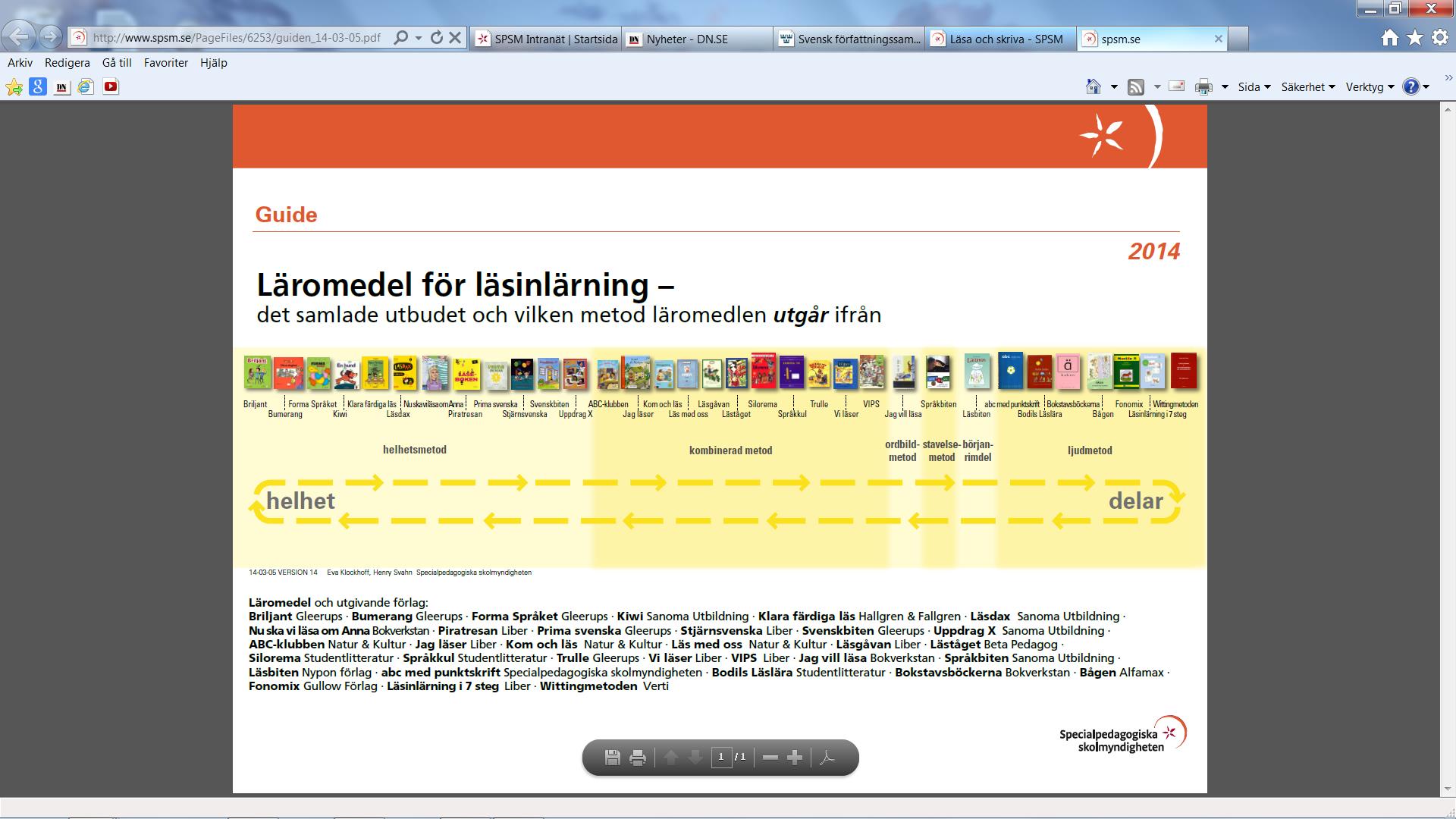This screenshot has width=1456, height=819.
Task: Click the command bar Print icon
Action: 1203,87
